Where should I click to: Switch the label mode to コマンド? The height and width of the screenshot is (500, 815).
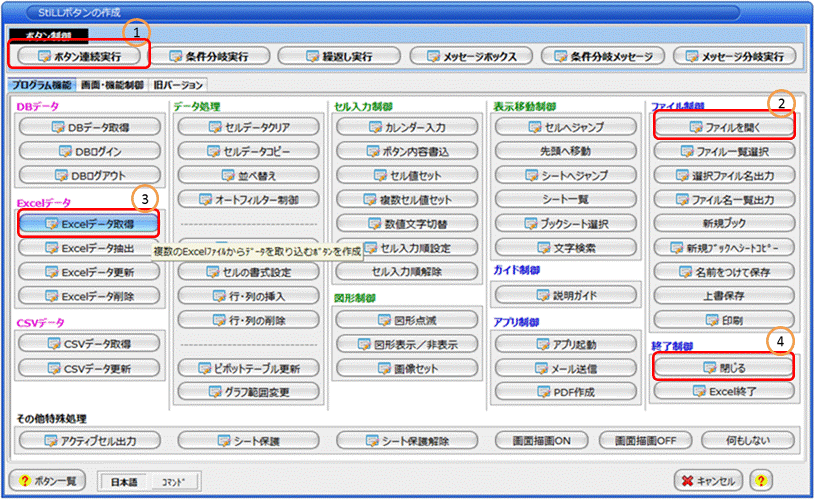tap(174, 482)
